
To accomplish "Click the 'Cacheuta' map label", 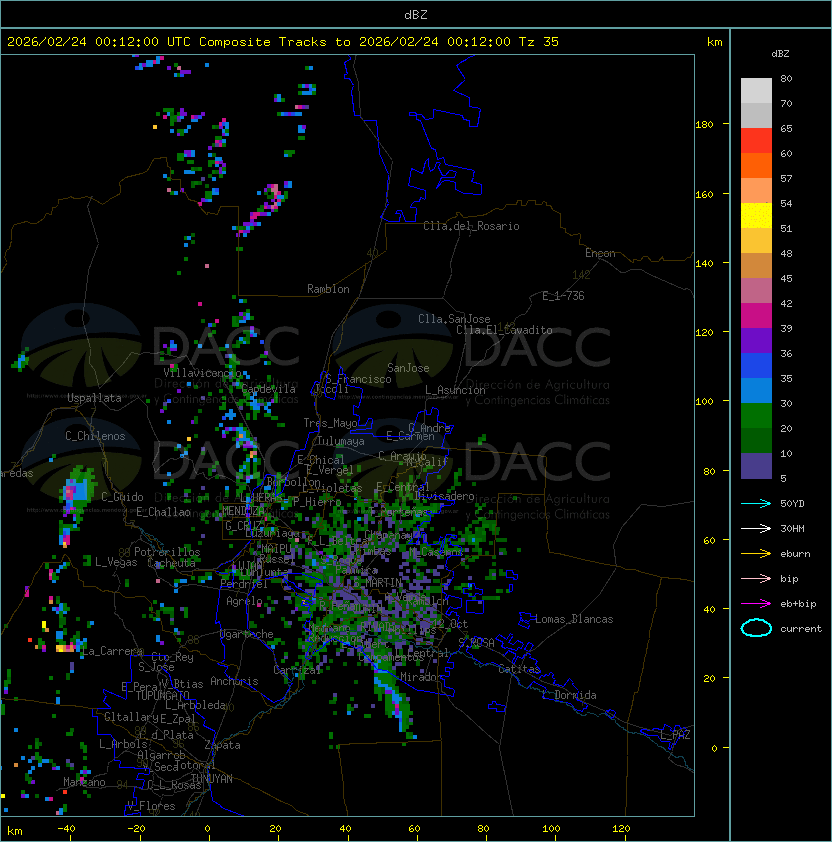I will pyautogui.click(x=171, y=563).
